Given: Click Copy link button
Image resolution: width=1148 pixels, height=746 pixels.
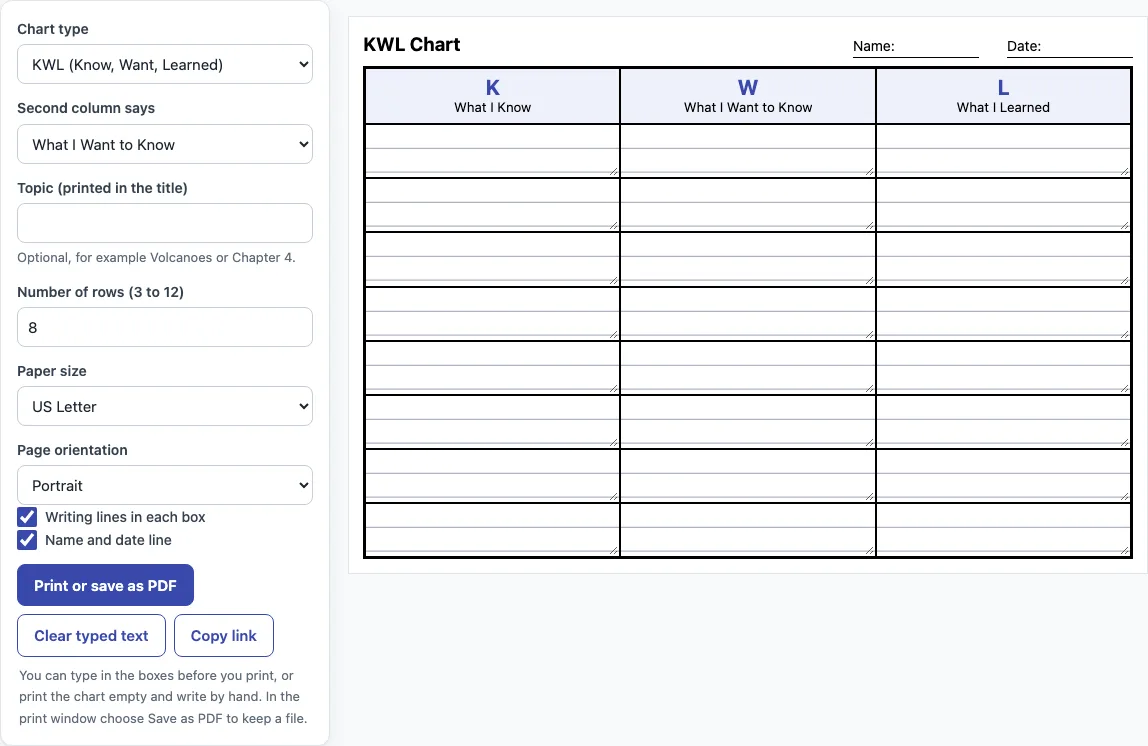Looking at the screenshot, I should (224, 635).
